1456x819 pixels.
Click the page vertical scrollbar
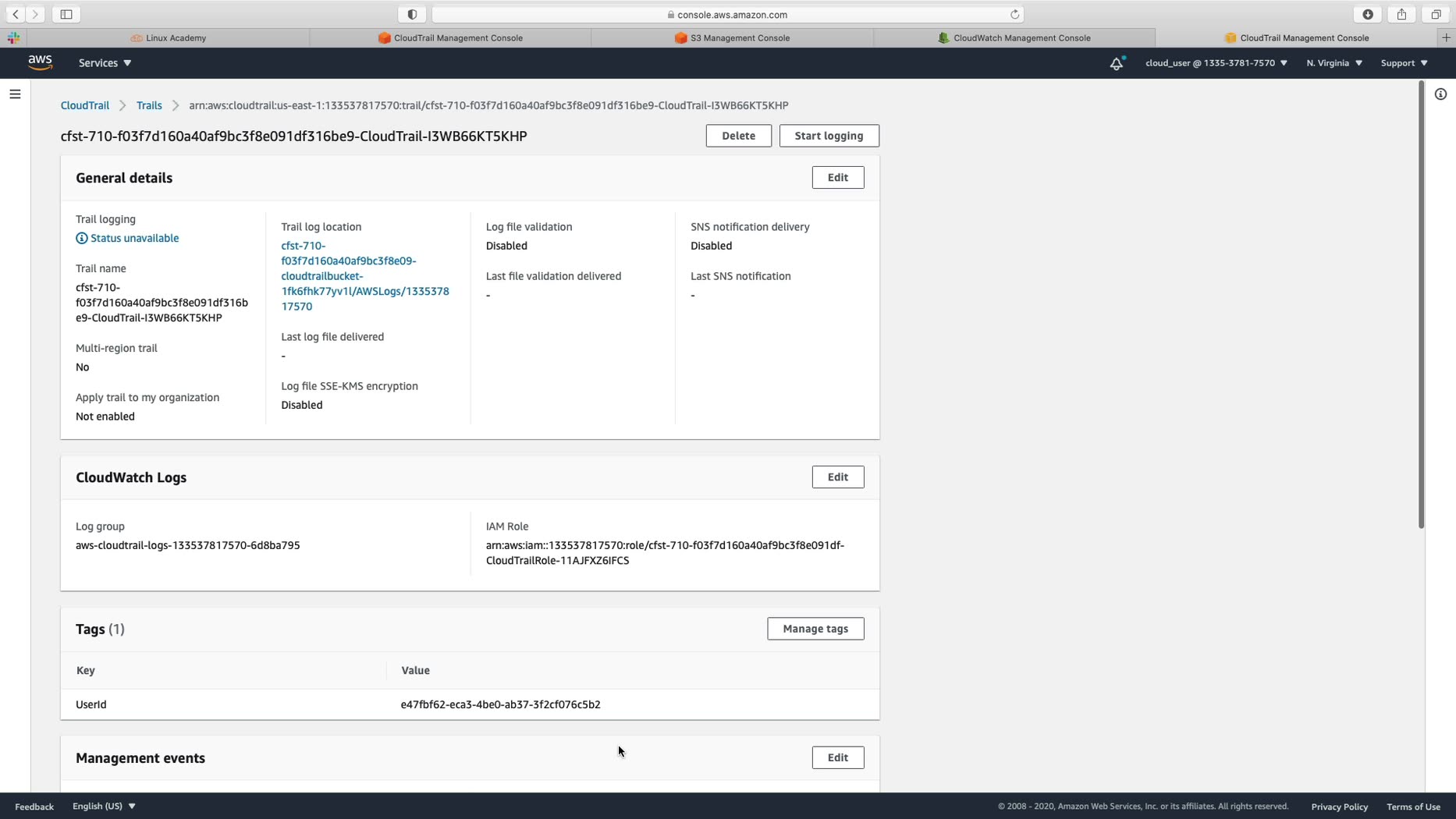click(x=1421, y=305)
